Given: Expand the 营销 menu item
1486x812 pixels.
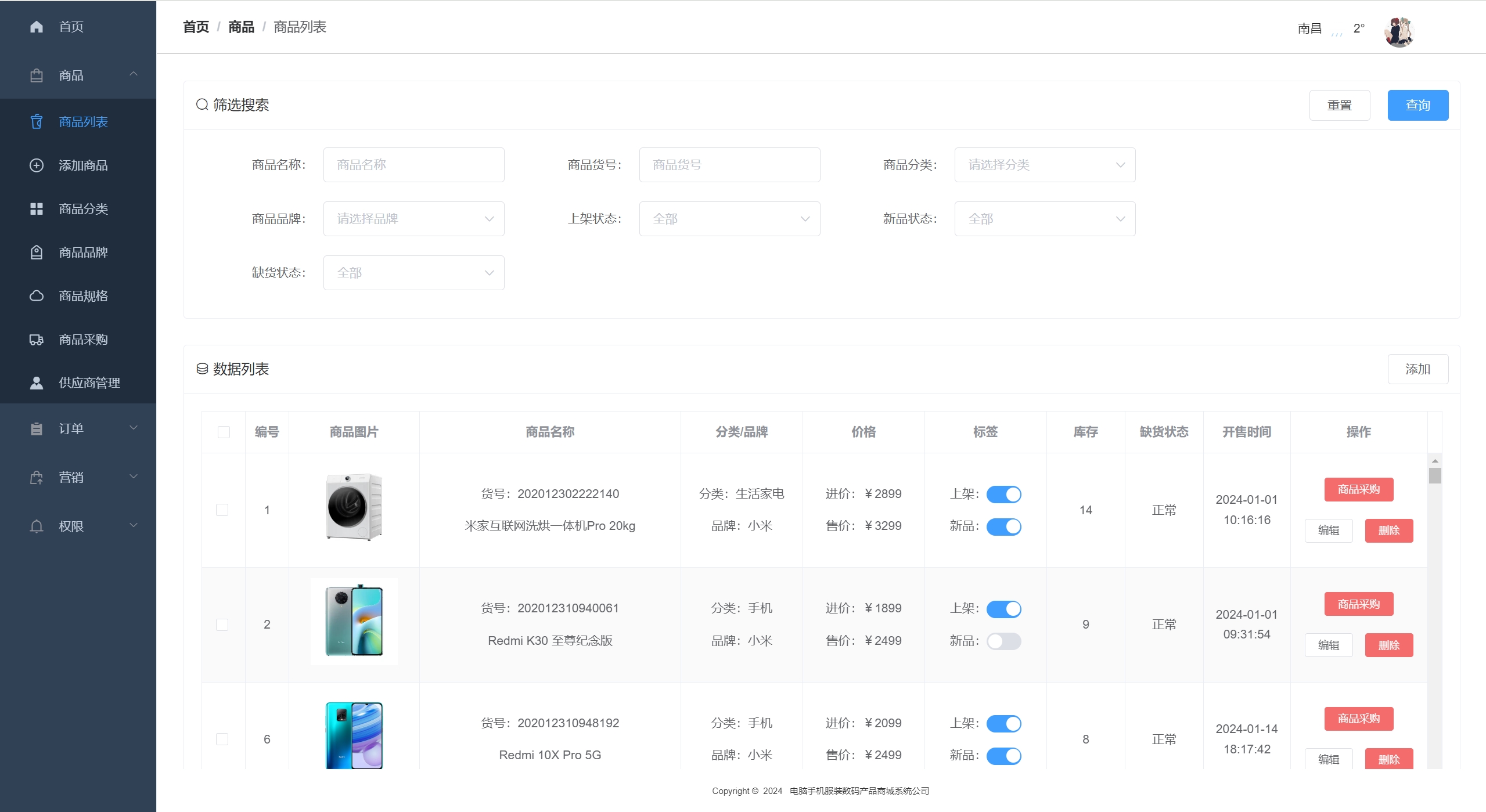Looking at the screenshot, I should coord(78,477).
